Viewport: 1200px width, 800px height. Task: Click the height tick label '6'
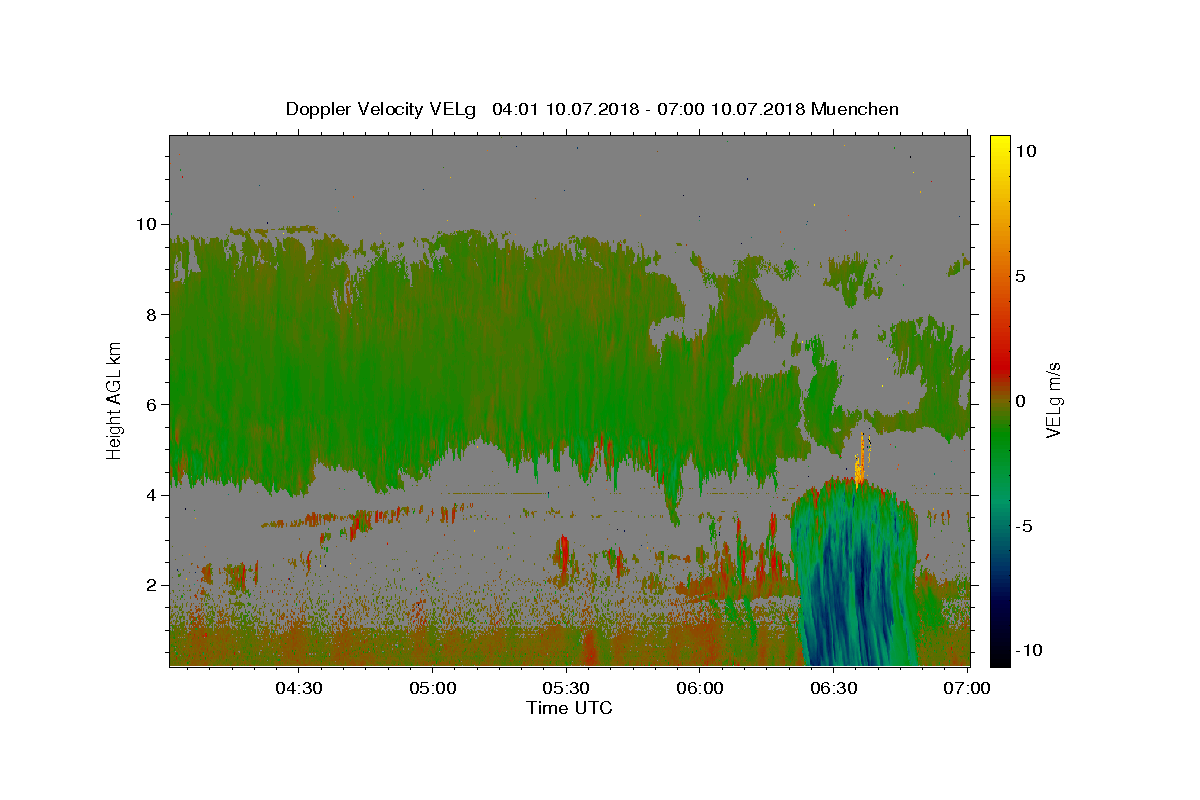click(x=151, y=404)
